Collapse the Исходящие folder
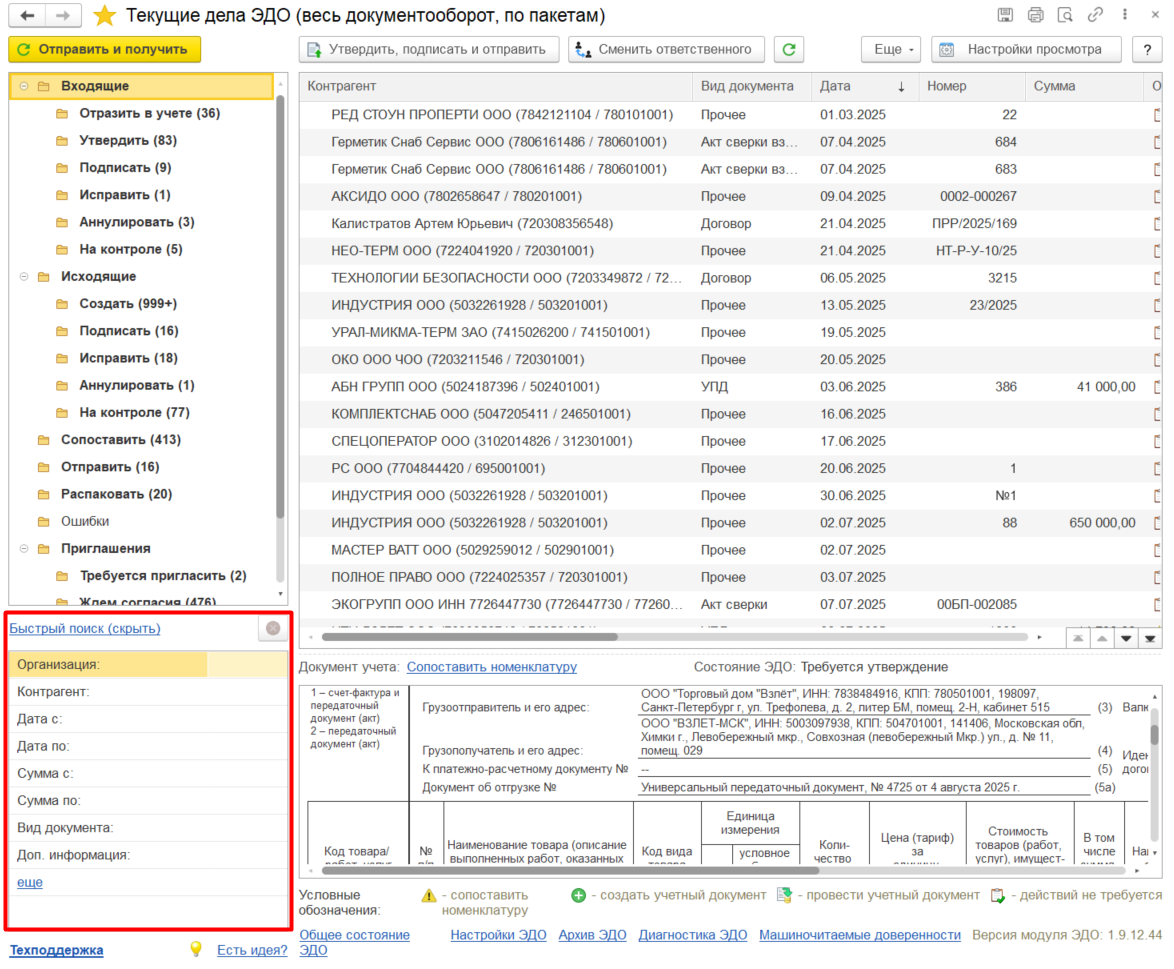The height and width of the screenshot is (969, 1174). tap(24, 276)
